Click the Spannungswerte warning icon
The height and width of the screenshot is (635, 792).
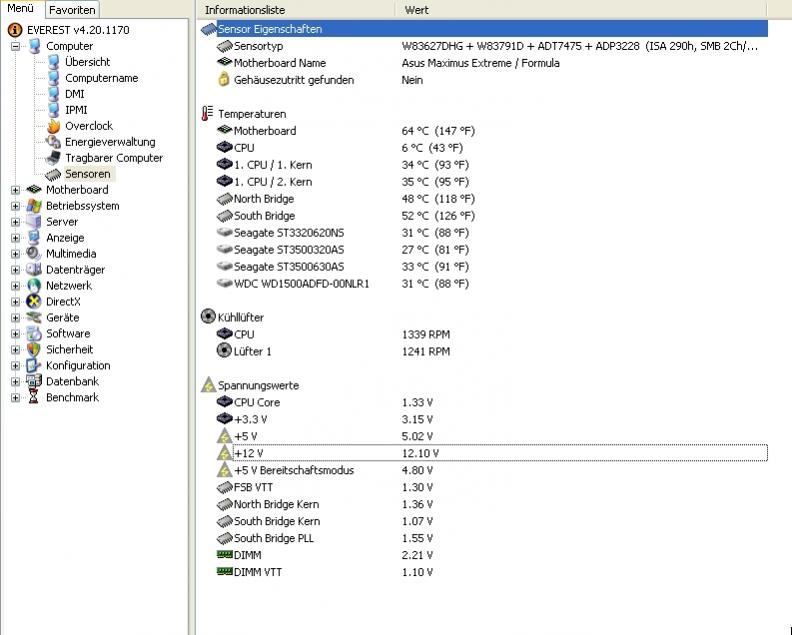click(x=208, y=385)
